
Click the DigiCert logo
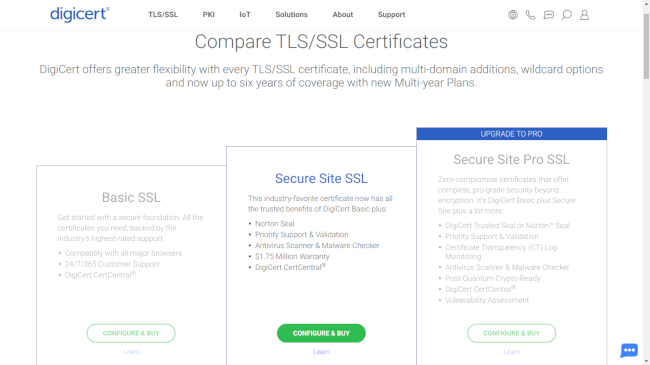tap(80, 15)
